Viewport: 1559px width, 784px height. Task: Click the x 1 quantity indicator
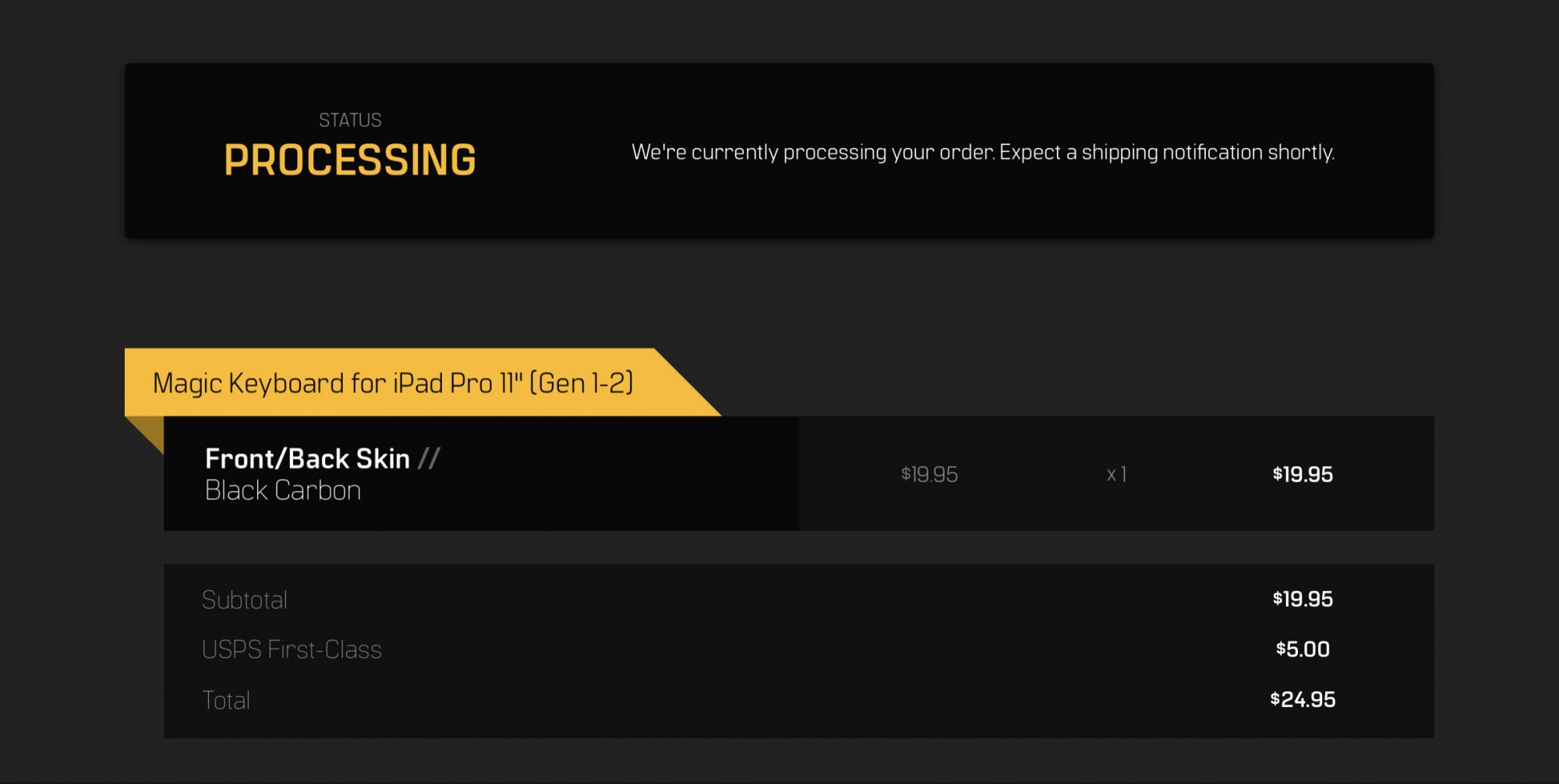coord(1116,474)
